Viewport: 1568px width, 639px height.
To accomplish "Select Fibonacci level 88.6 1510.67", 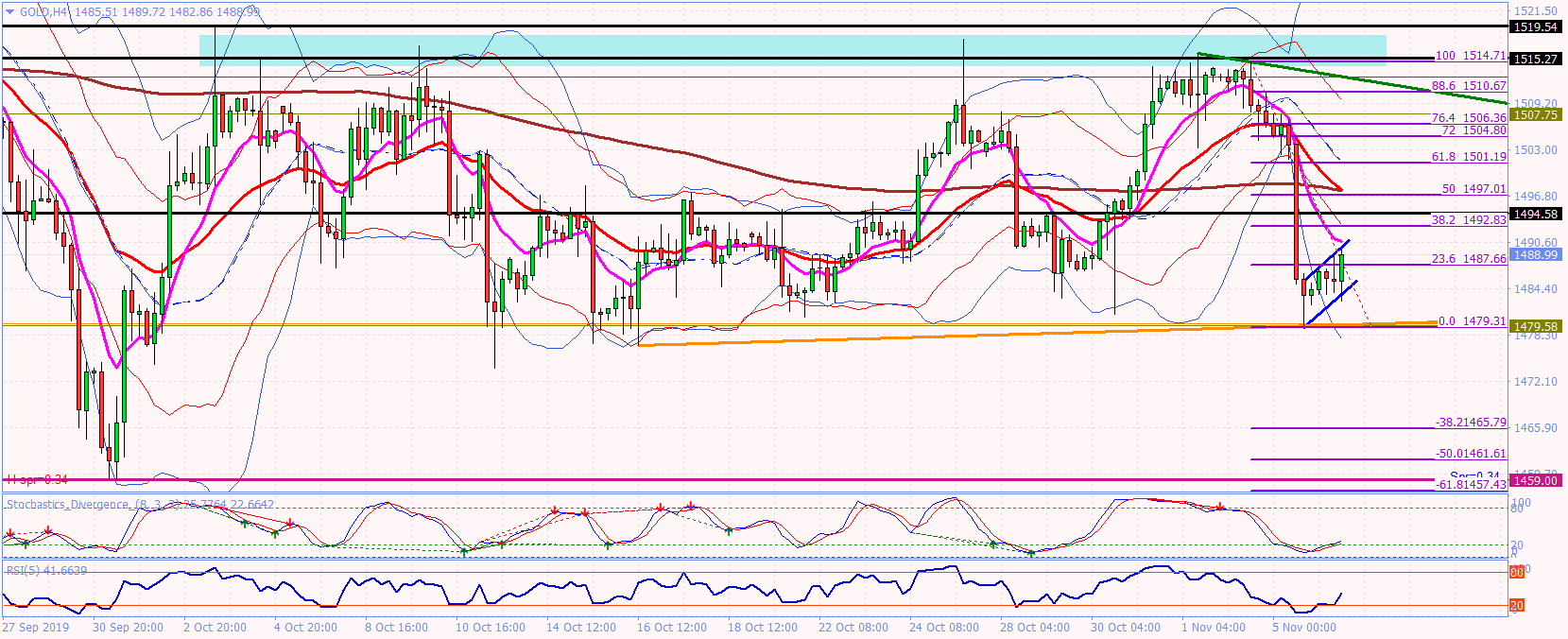I will point(1469,86).
